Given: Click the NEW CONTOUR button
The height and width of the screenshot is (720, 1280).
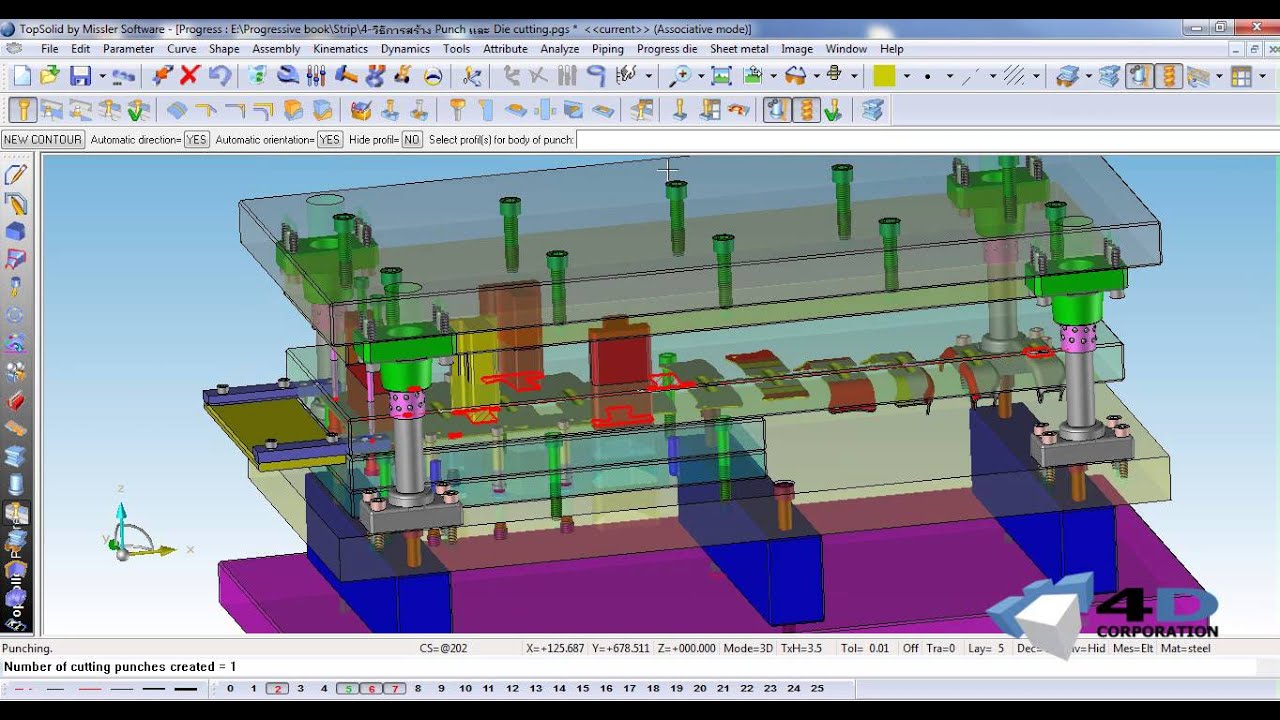Looking at the screenshot, I should (x=43, y=140).
